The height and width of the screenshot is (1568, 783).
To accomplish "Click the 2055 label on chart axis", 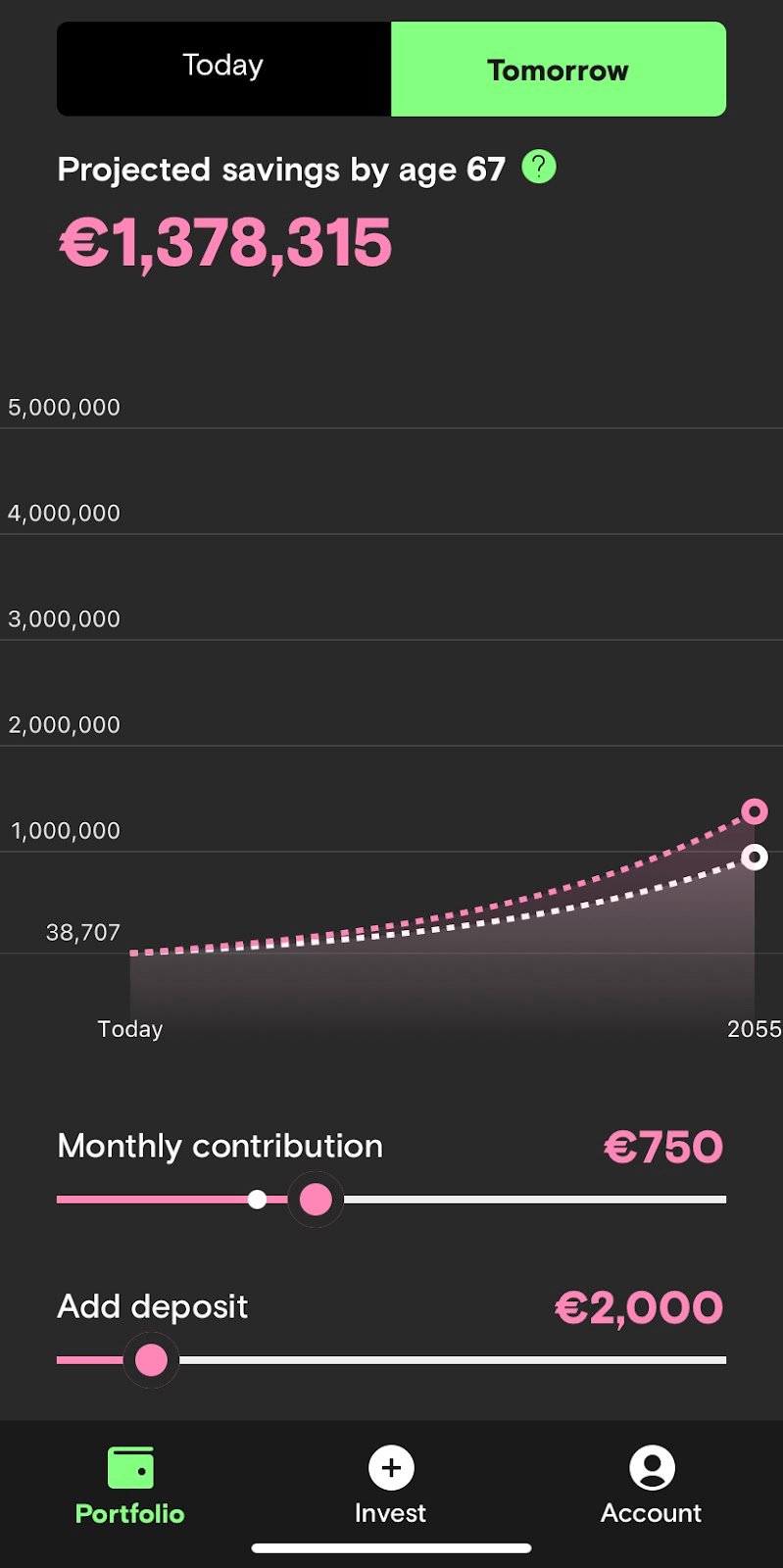I will pyautogui.click(x=754, y=1029).
